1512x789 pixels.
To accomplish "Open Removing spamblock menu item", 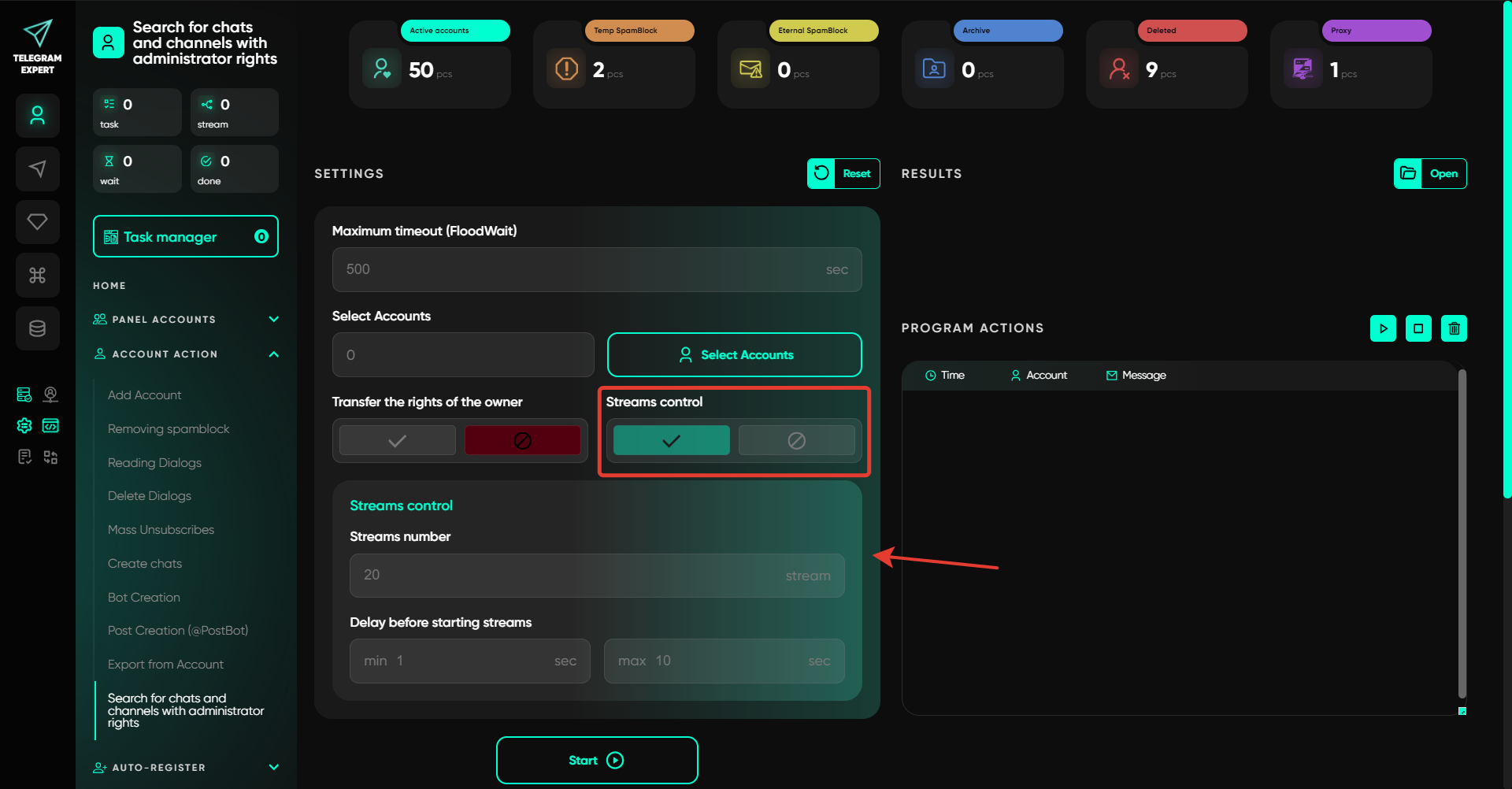I will 169,429.
